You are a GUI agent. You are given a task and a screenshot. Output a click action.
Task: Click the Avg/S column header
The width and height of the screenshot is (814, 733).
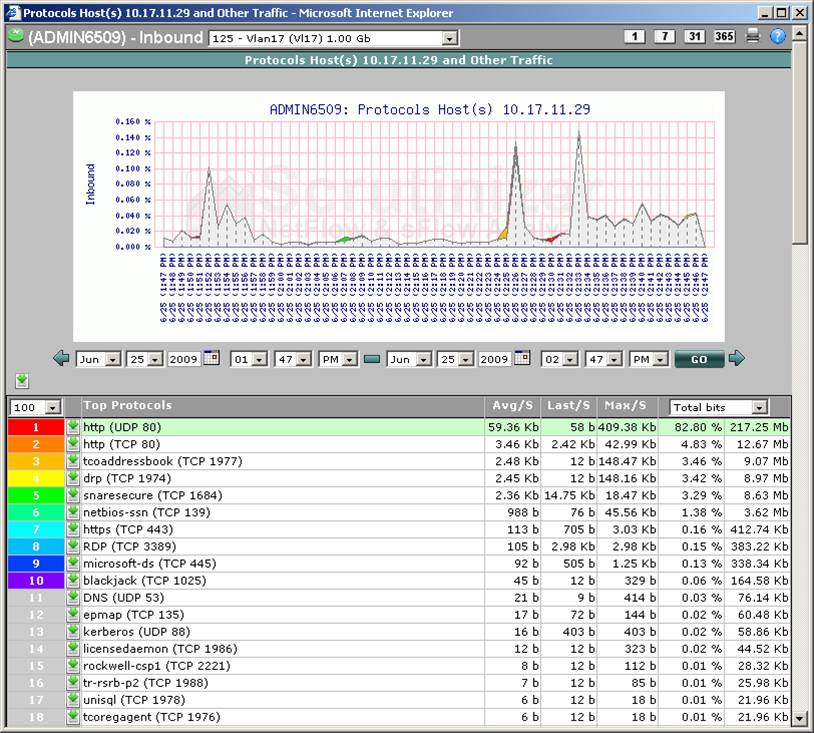click(x=512, y=406)
